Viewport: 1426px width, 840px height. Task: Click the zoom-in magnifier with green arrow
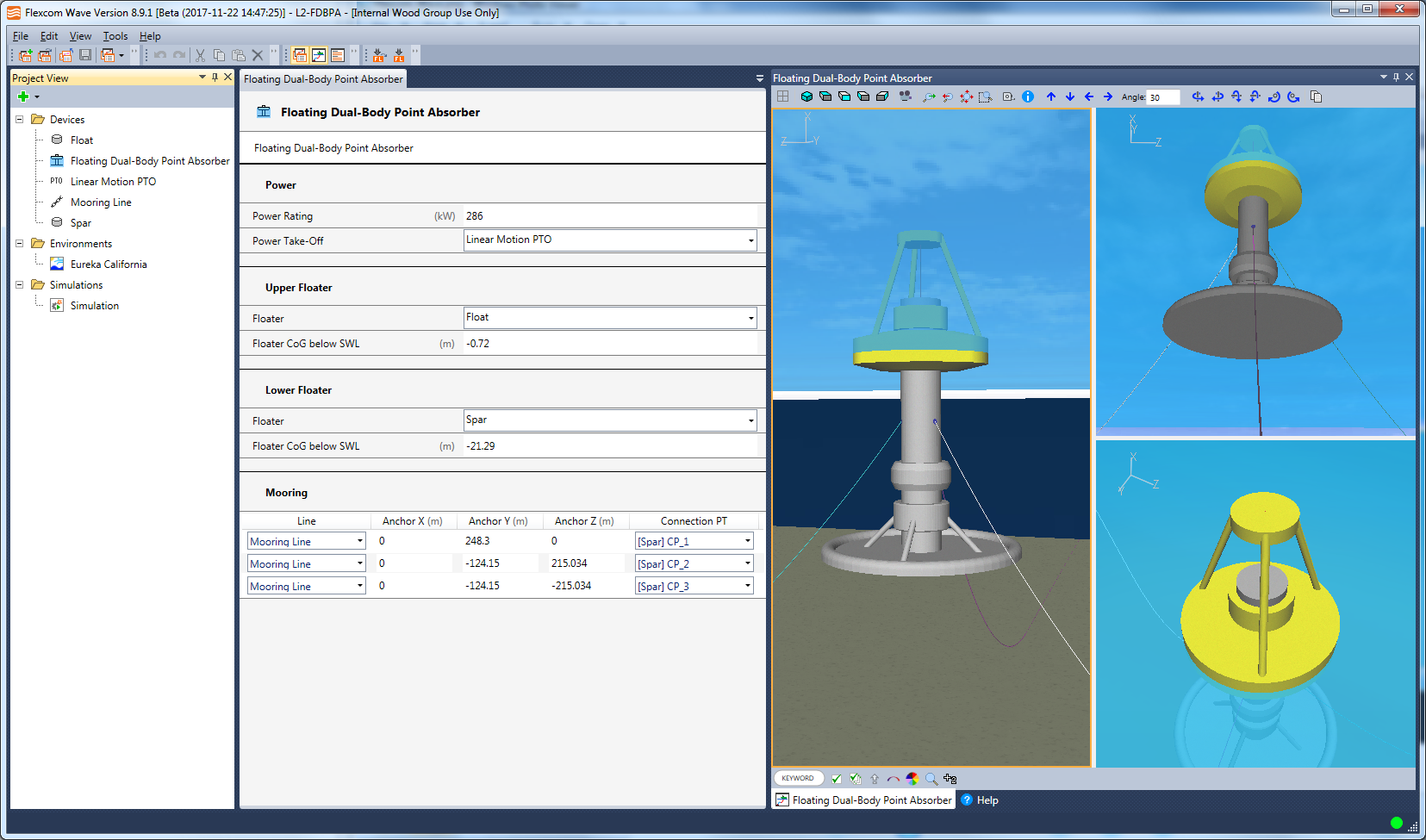coord(929,96)
